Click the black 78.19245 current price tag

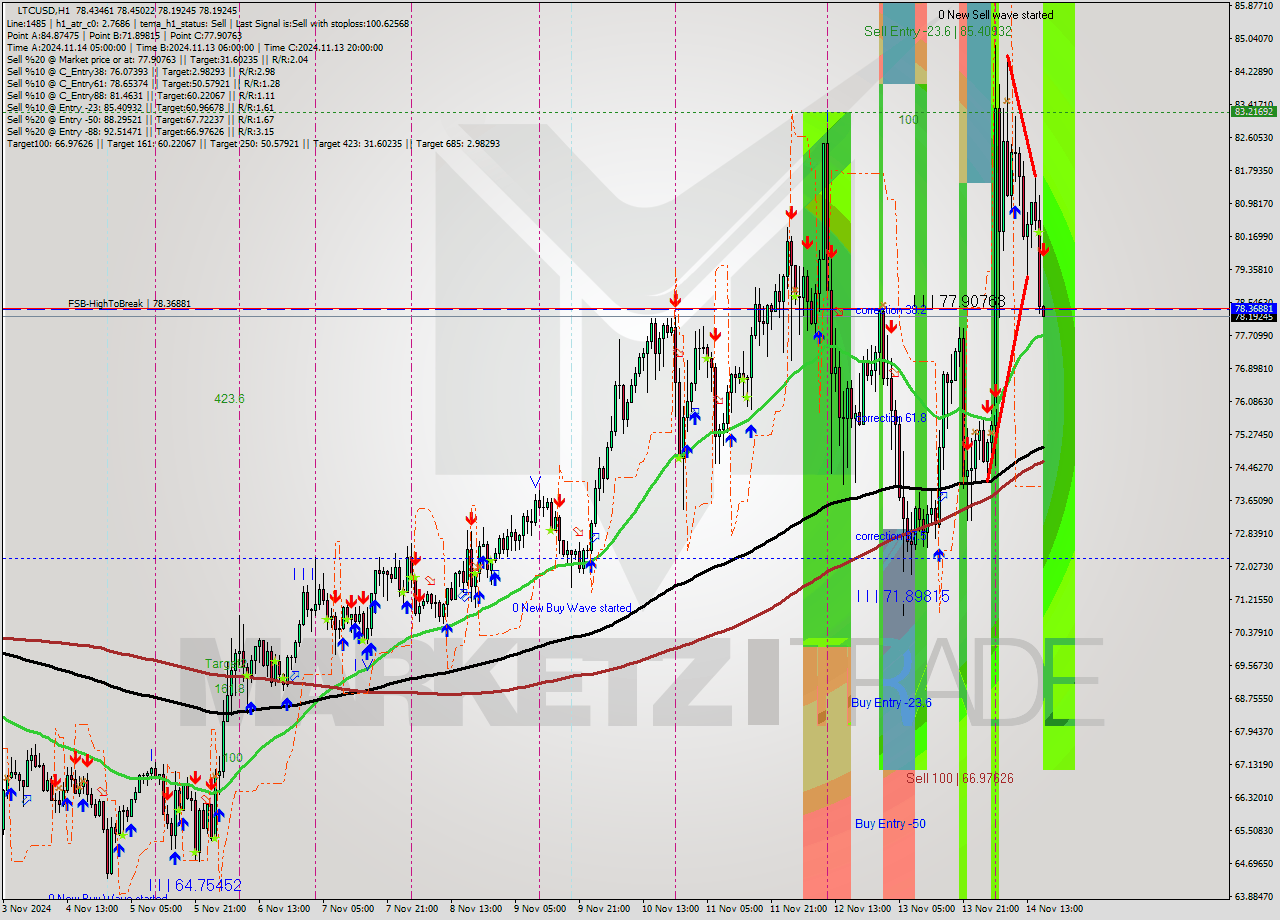[x=1254, y=317]
